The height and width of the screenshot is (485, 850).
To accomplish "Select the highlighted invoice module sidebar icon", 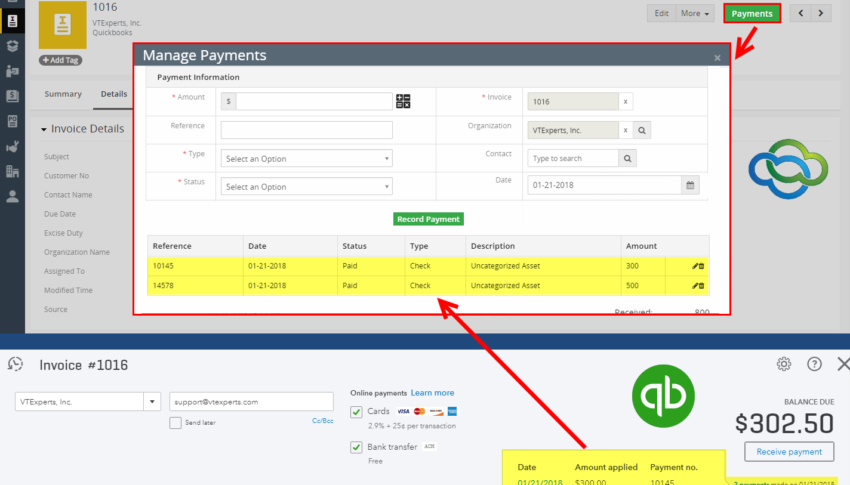I will [x=12, y=21].
